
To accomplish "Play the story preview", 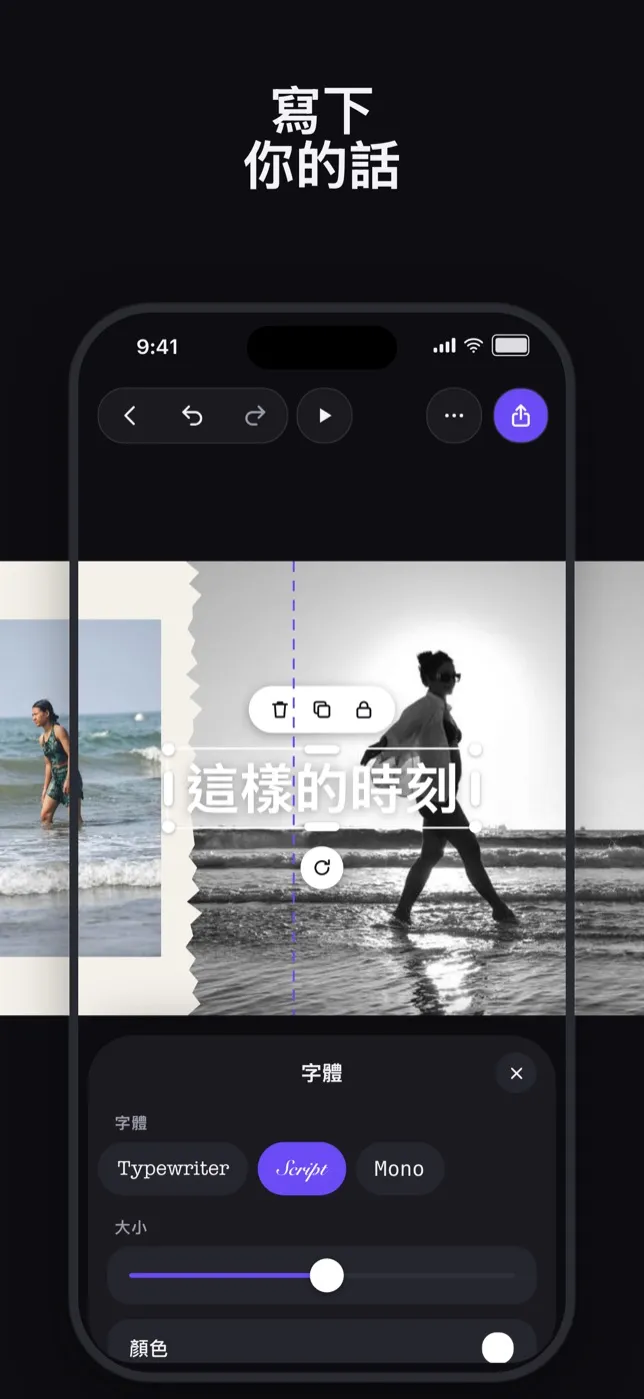I will 325,416.
